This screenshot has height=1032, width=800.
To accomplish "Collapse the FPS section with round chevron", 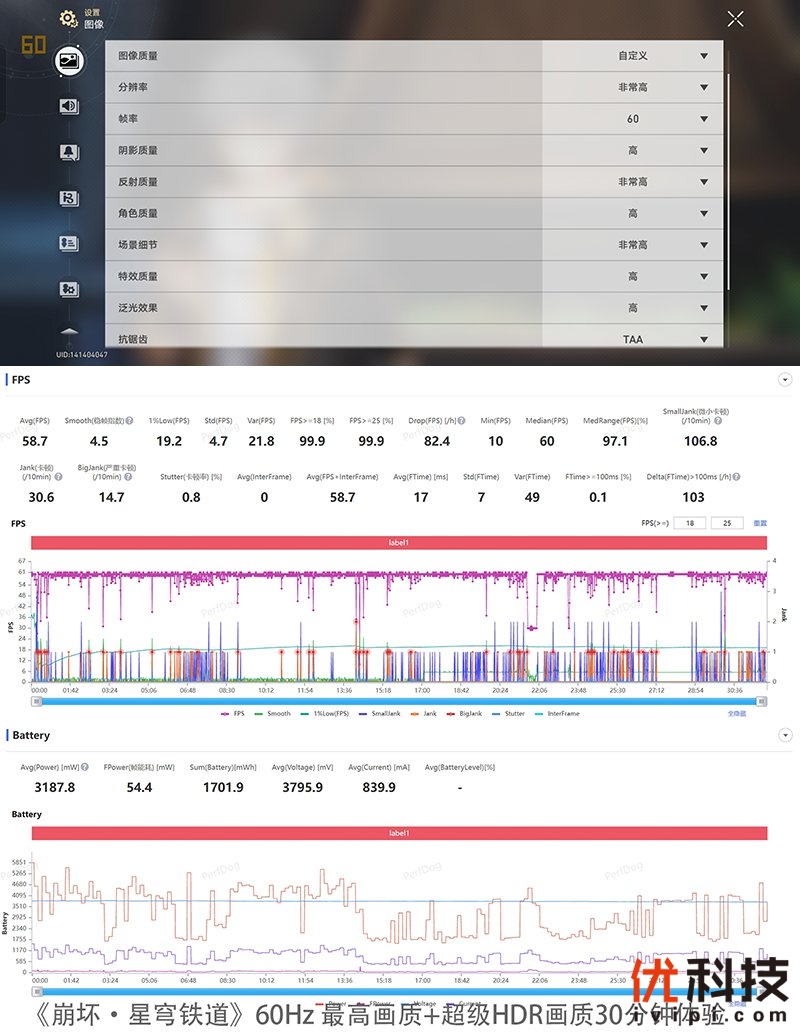I will (x=785, y=380).
